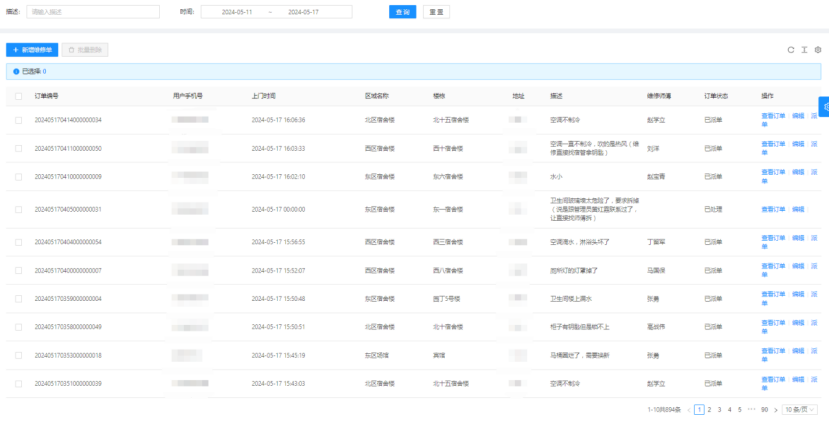Go to next page arrow
Viewport: 830px width, 423px height.
775,410
